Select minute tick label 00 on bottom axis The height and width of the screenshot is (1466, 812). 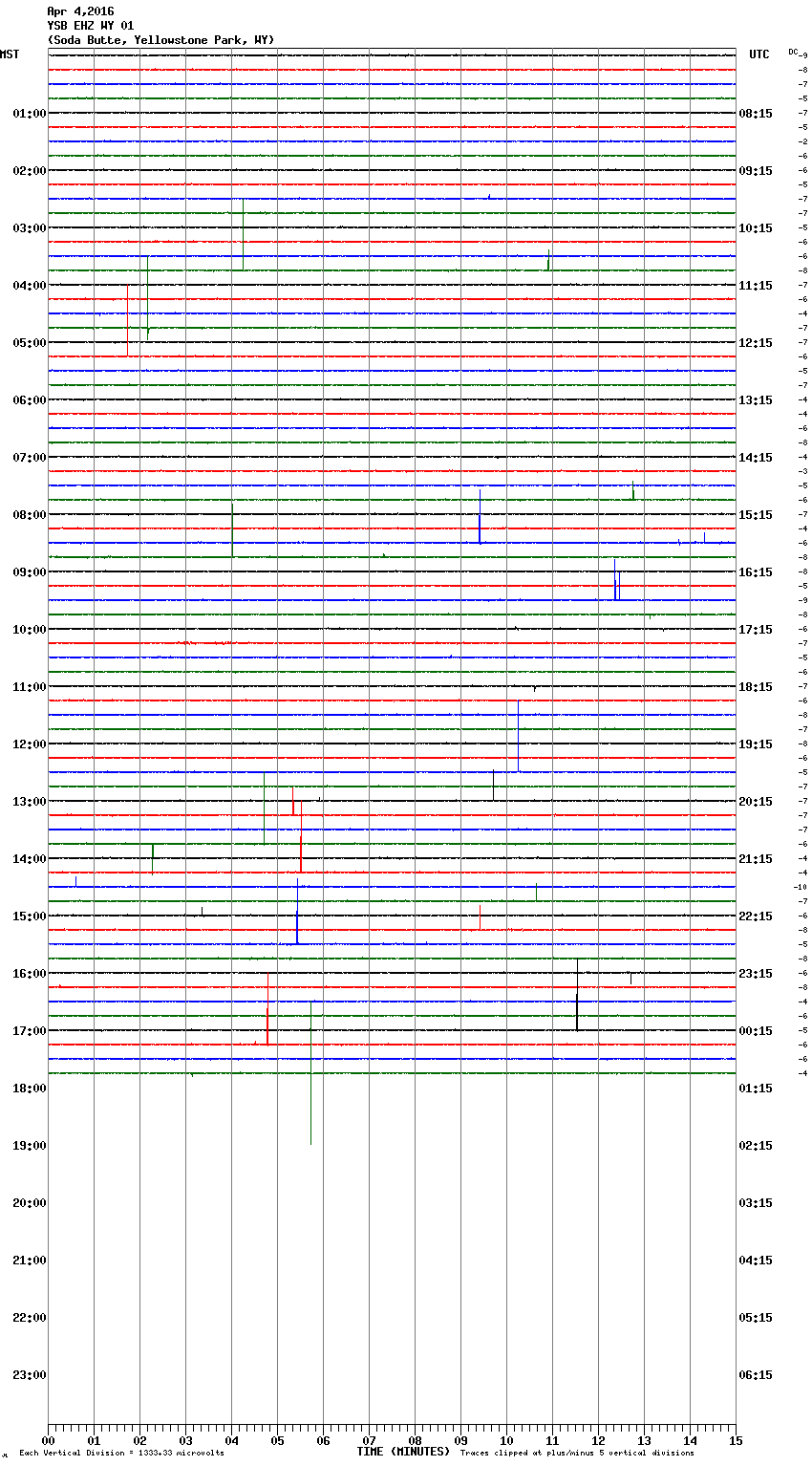(48, 1440)
